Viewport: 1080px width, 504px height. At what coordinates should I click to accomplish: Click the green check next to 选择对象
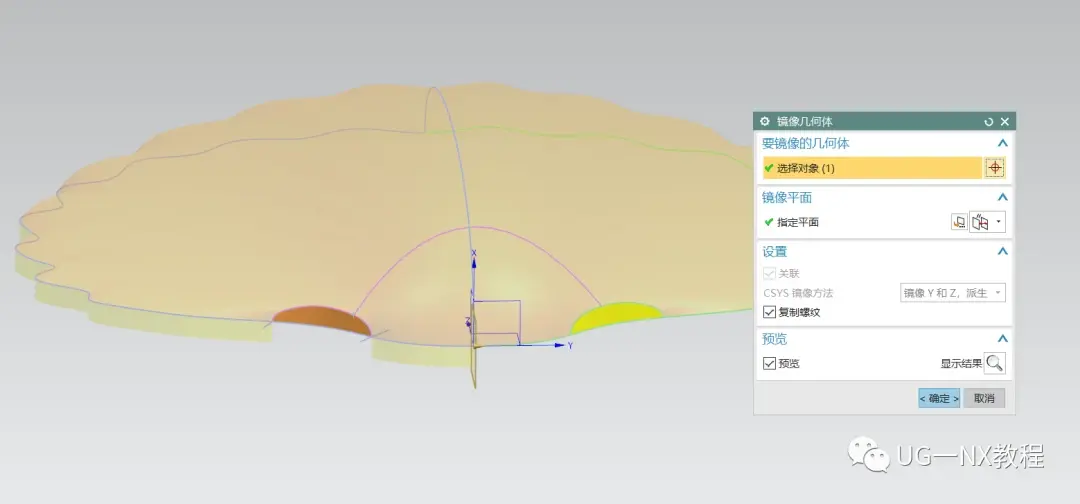point(769,167)
